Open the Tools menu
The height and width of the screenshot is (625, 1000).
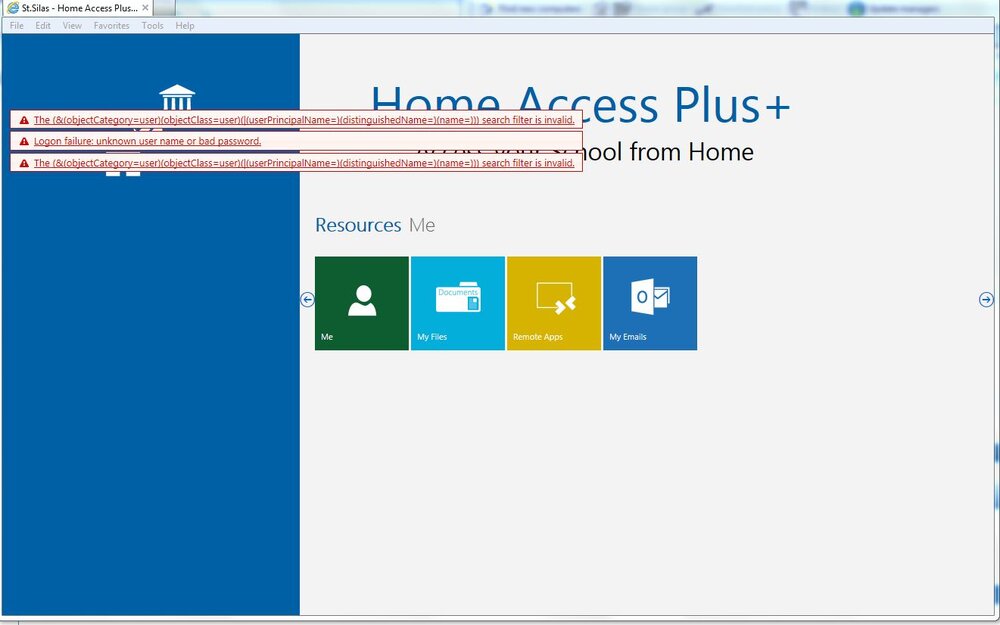click(x=152, y=26)
